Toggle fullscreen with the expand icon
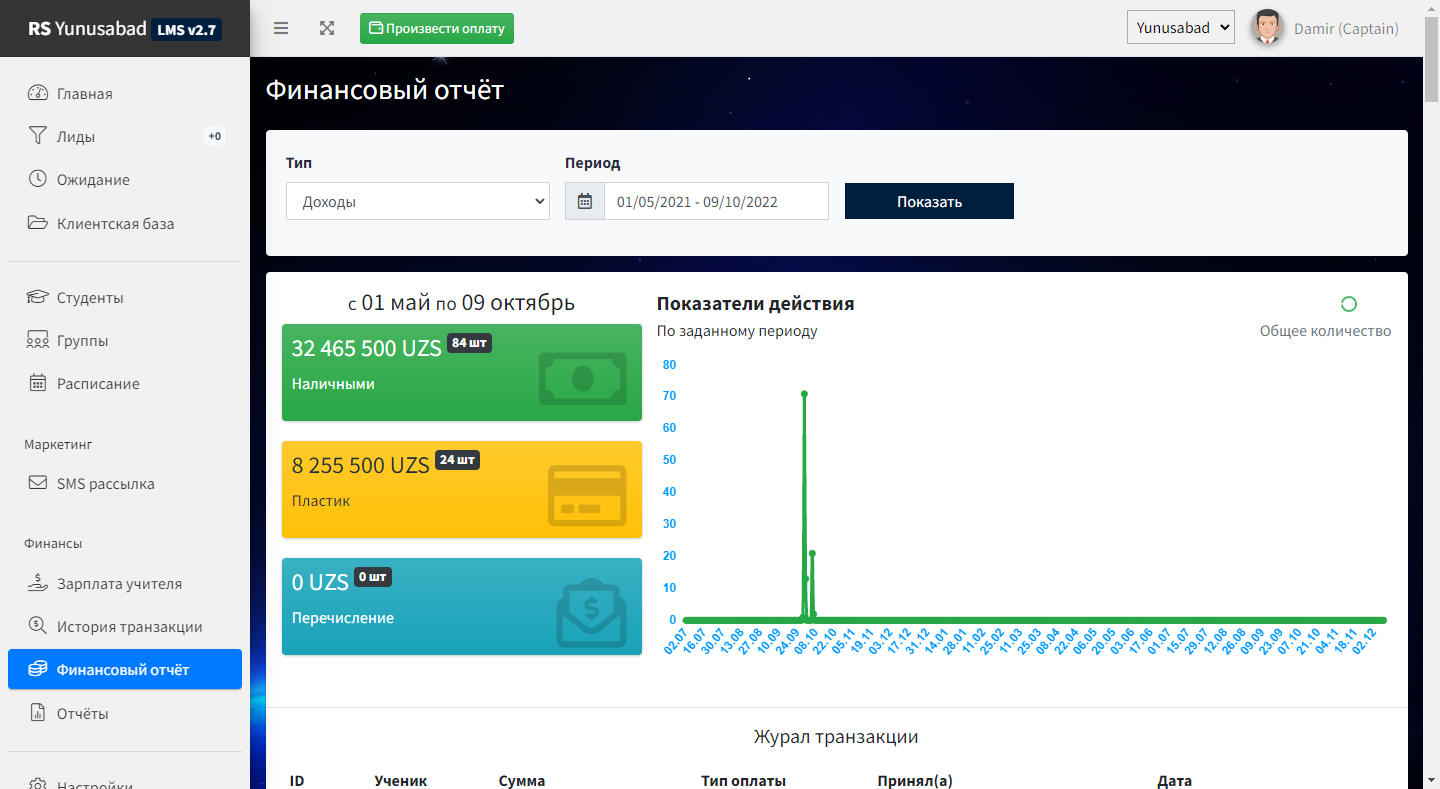1440x789 pixels. [327, 28]
